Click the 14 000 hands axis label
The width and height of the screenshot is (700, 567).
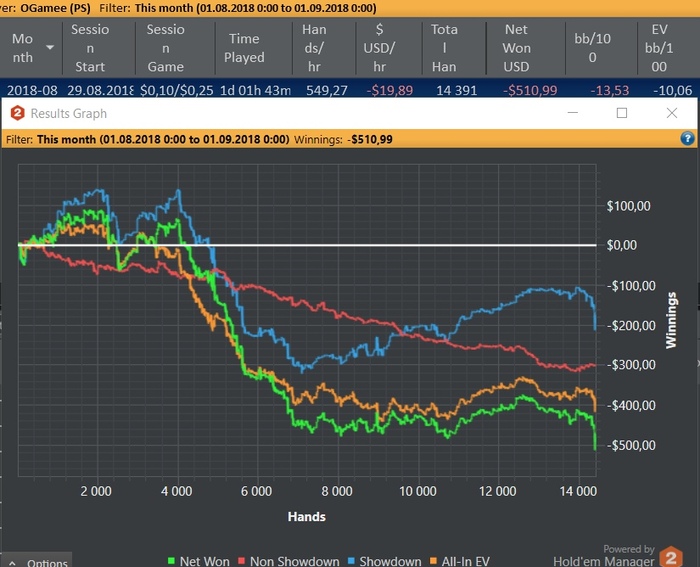click(578, 491)
